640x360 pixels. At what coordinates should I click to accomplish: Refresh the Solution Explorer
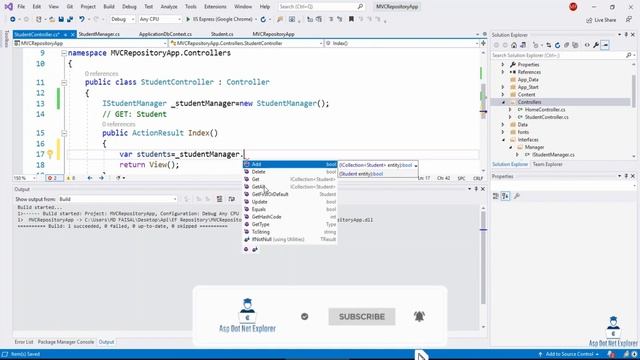click(557, 45)
